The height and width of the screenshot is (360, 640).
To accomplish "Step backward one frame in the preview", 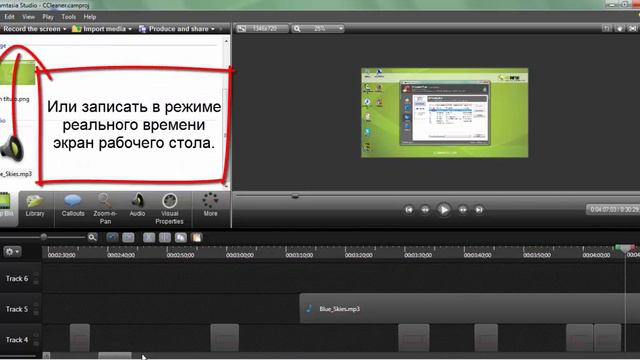I will [x=425, y=210].
